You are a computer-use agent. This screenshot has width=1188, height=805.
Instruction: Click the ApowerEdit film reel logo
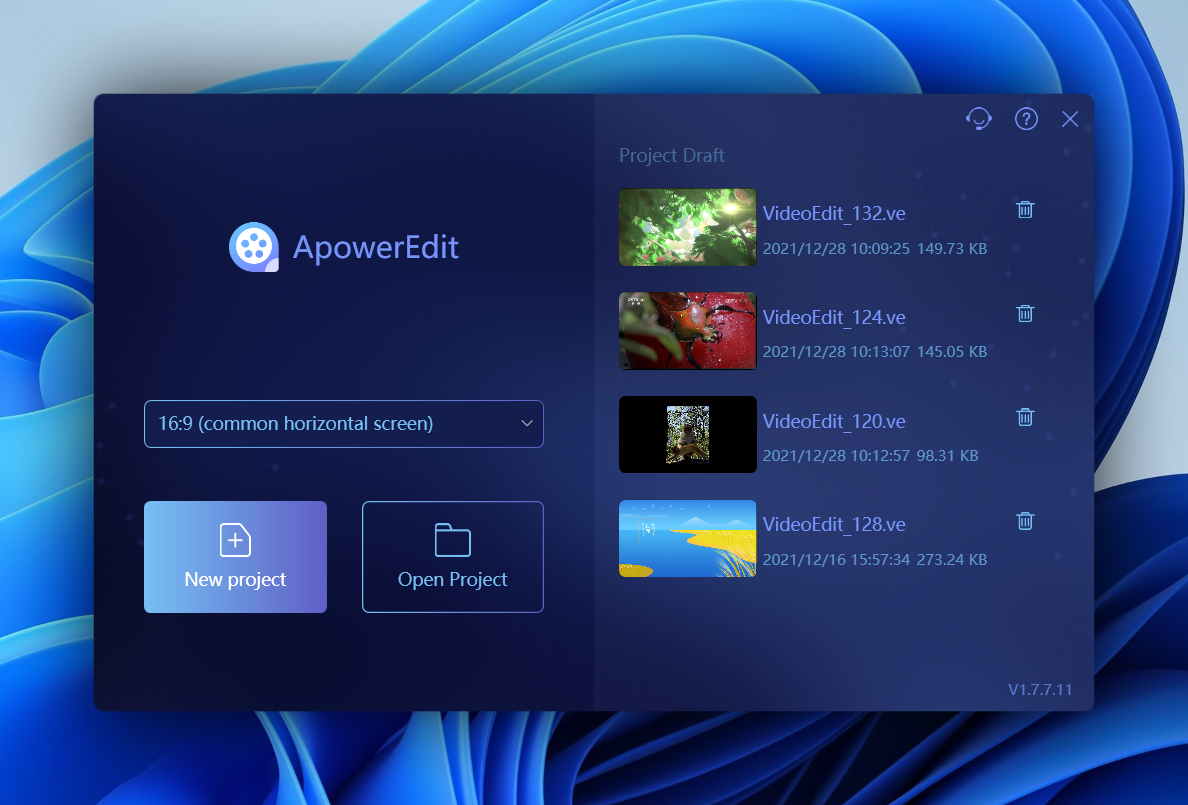tap(254, 246)
